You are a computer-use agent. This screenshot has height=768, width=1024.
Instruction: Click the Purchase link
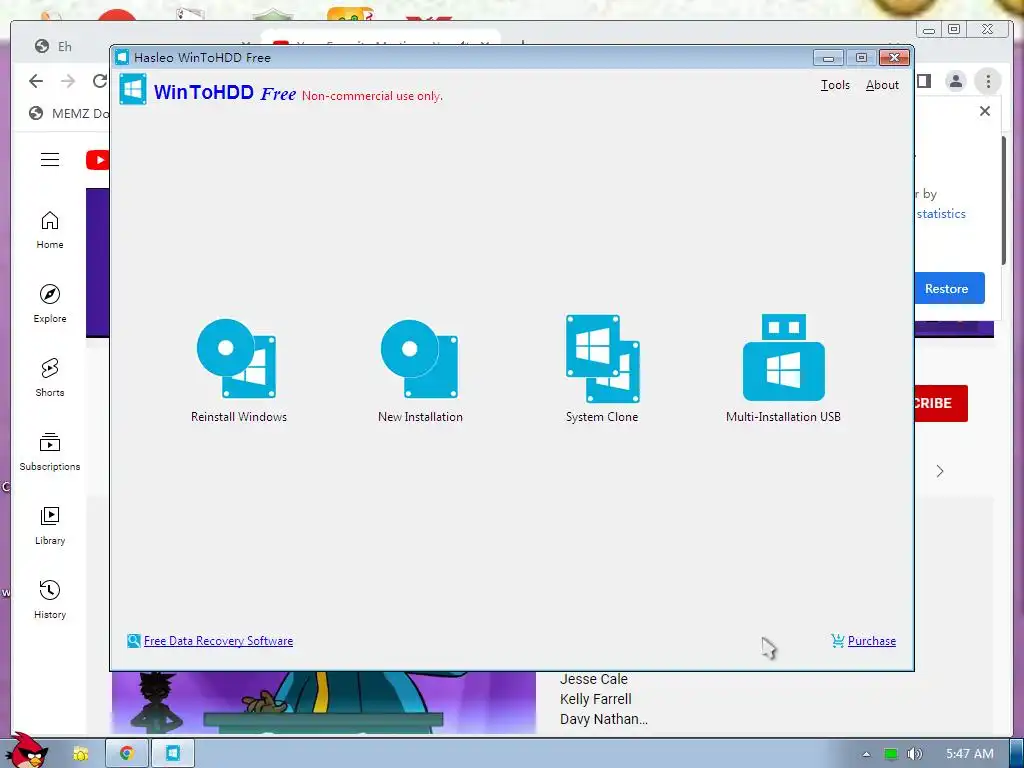tap(872, 641)
